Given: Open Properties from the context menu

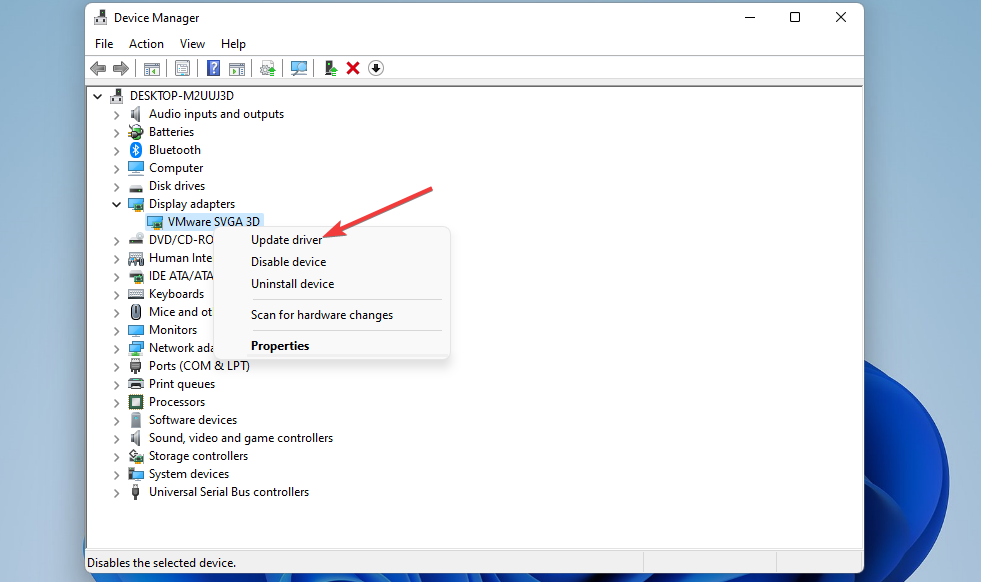Looking at the screenshot, I should click(332, 345).
